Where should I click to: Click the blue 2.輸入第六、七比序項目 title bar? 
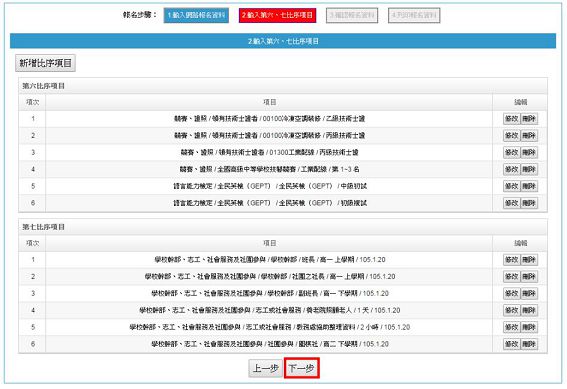click(283, 41)
